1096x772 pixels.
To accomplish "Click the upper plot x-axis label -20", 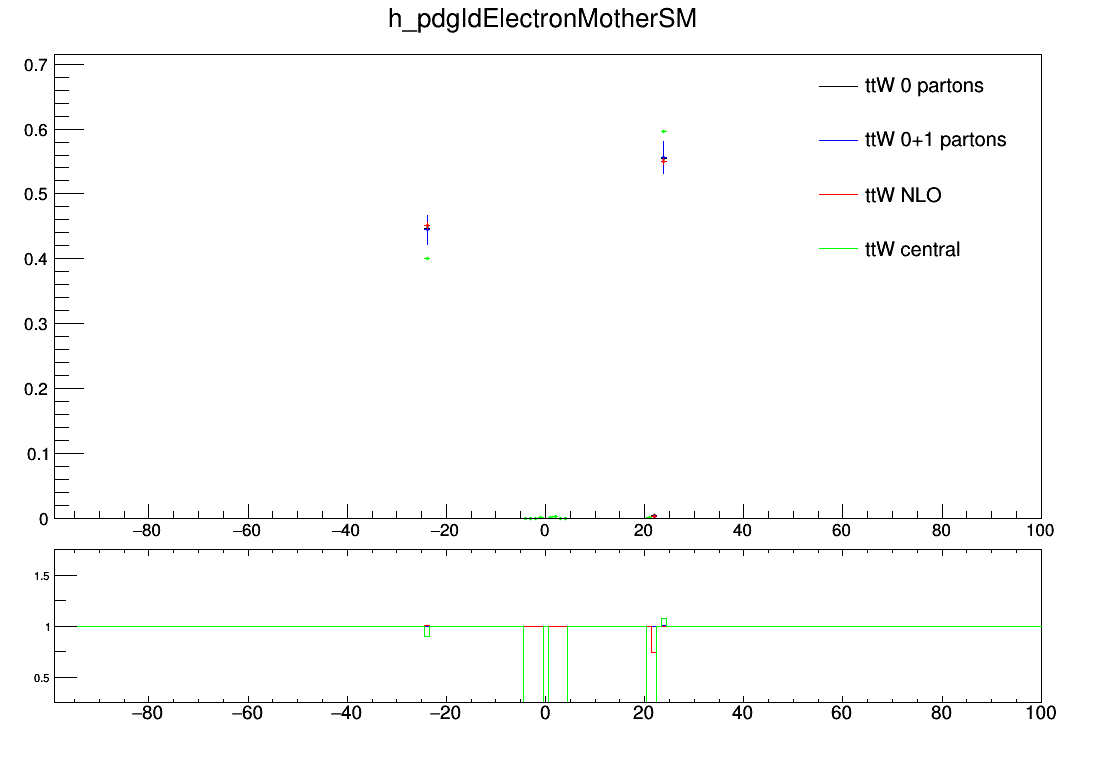I will point(445,531).
